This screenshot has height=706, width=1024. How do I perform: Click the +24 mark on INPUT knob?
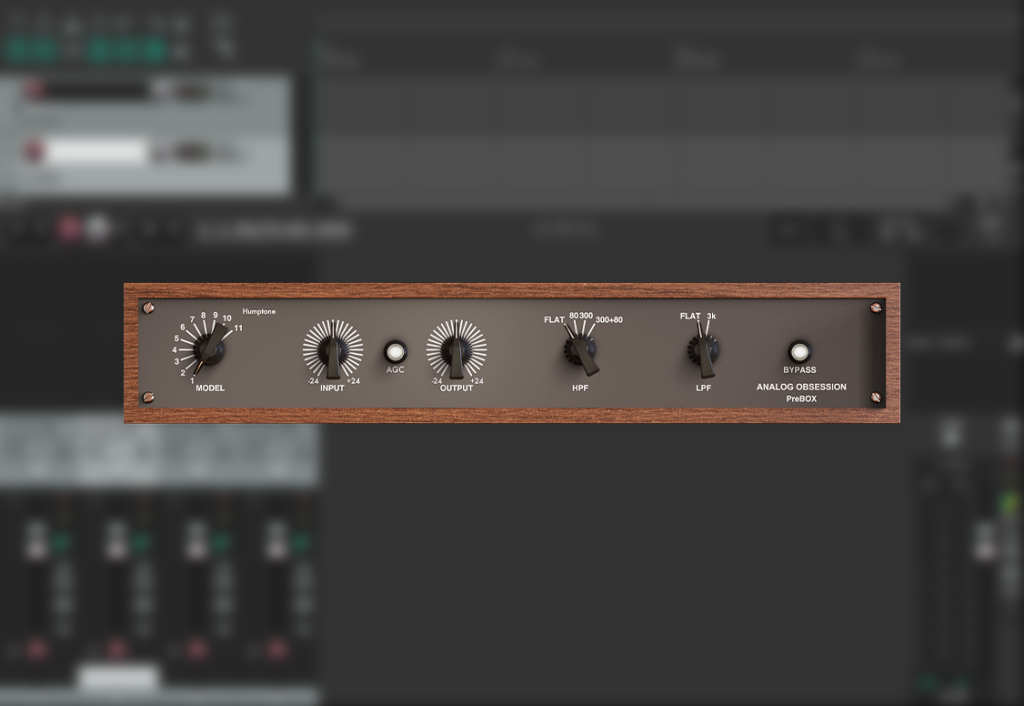point(353,381)
